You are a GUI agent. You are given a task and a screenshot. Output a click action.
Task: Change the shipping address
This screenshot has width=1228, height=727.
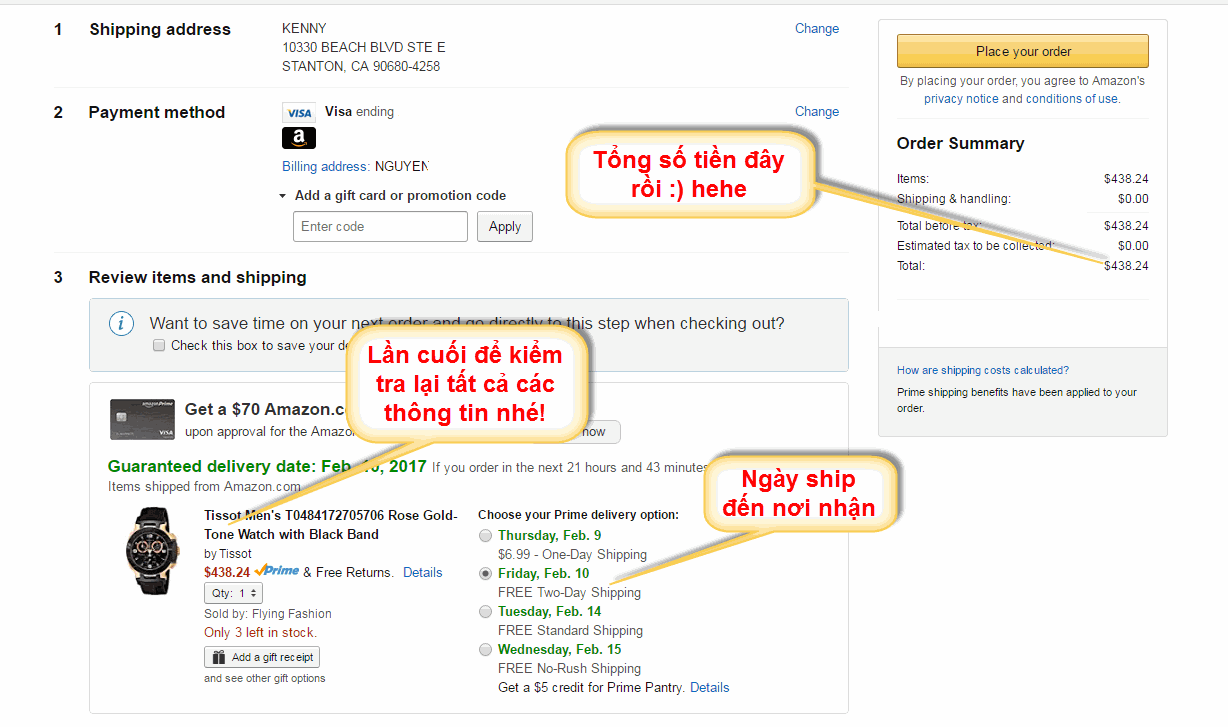point(817,29)
